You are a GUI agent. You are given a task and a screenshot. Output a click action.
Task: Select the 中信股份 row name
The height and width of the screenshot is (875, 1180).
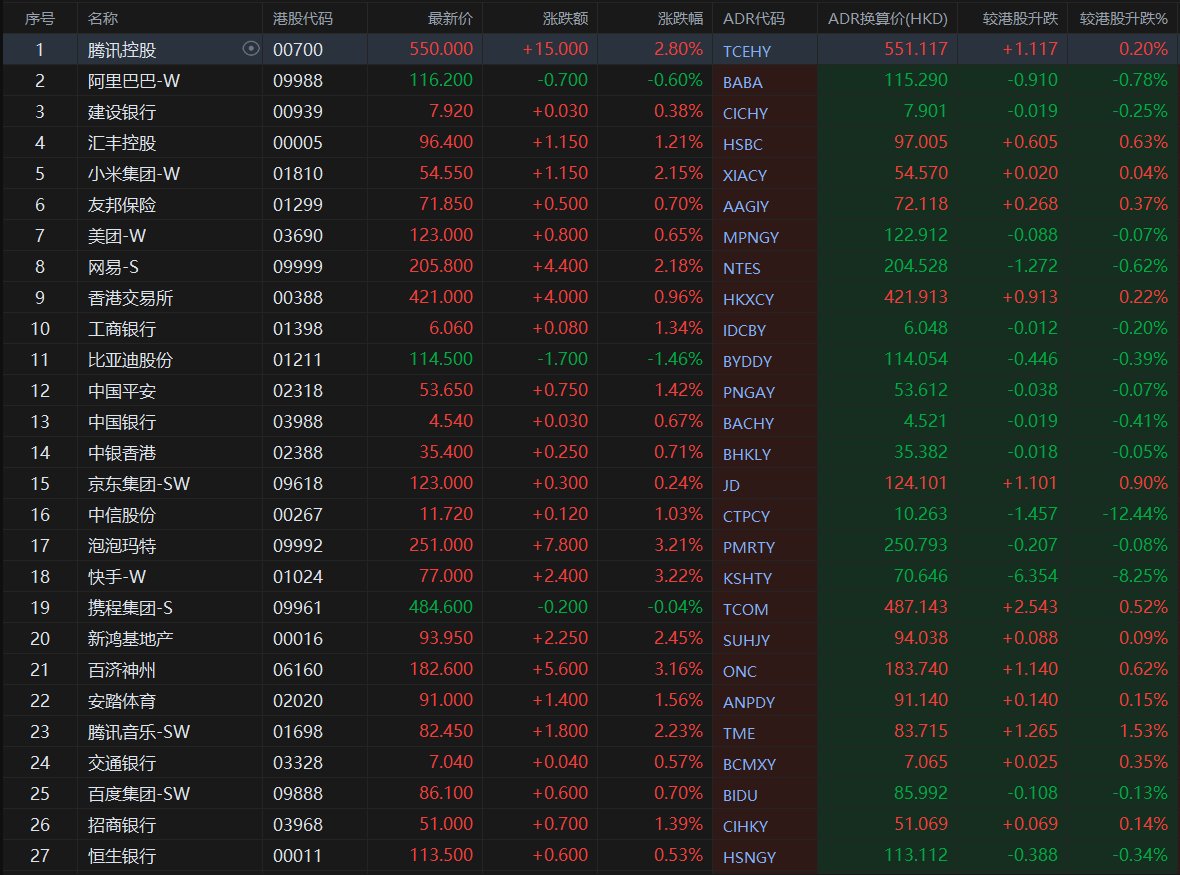pyautogui.click(x=122, y=515)
